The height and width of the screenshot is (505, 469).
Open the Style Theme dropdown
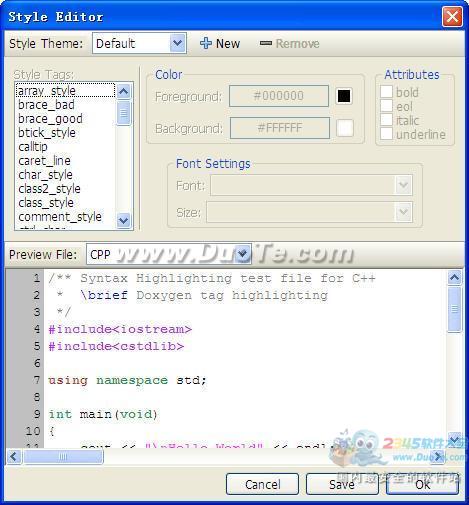tap(178, 43)
